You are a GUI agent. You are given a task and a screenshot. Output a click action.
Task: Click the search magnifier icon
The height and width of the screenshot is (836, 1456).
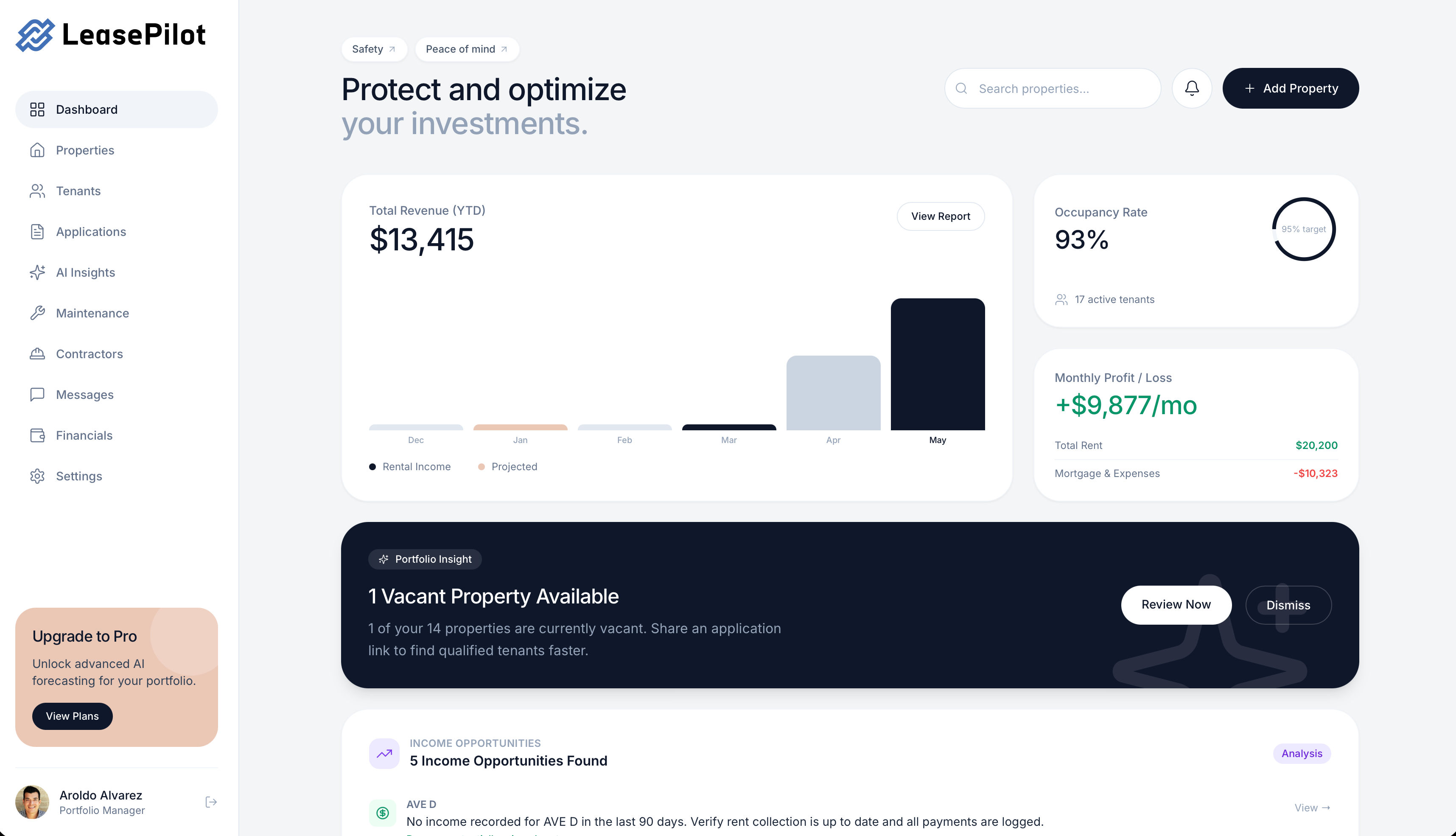click(x=961, y=88)
